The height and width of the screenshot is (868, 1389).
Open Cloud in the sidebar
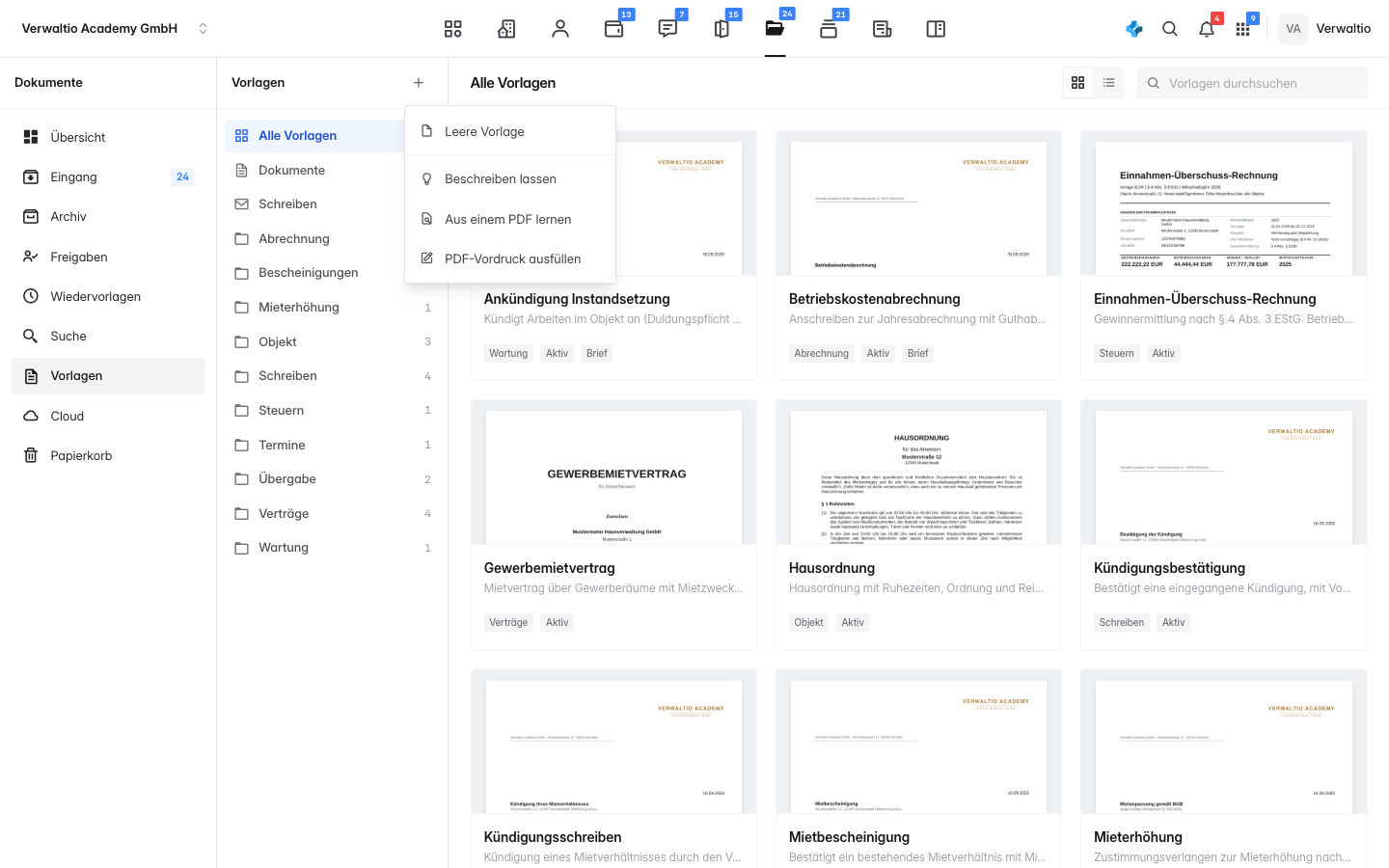click(108, 416)
